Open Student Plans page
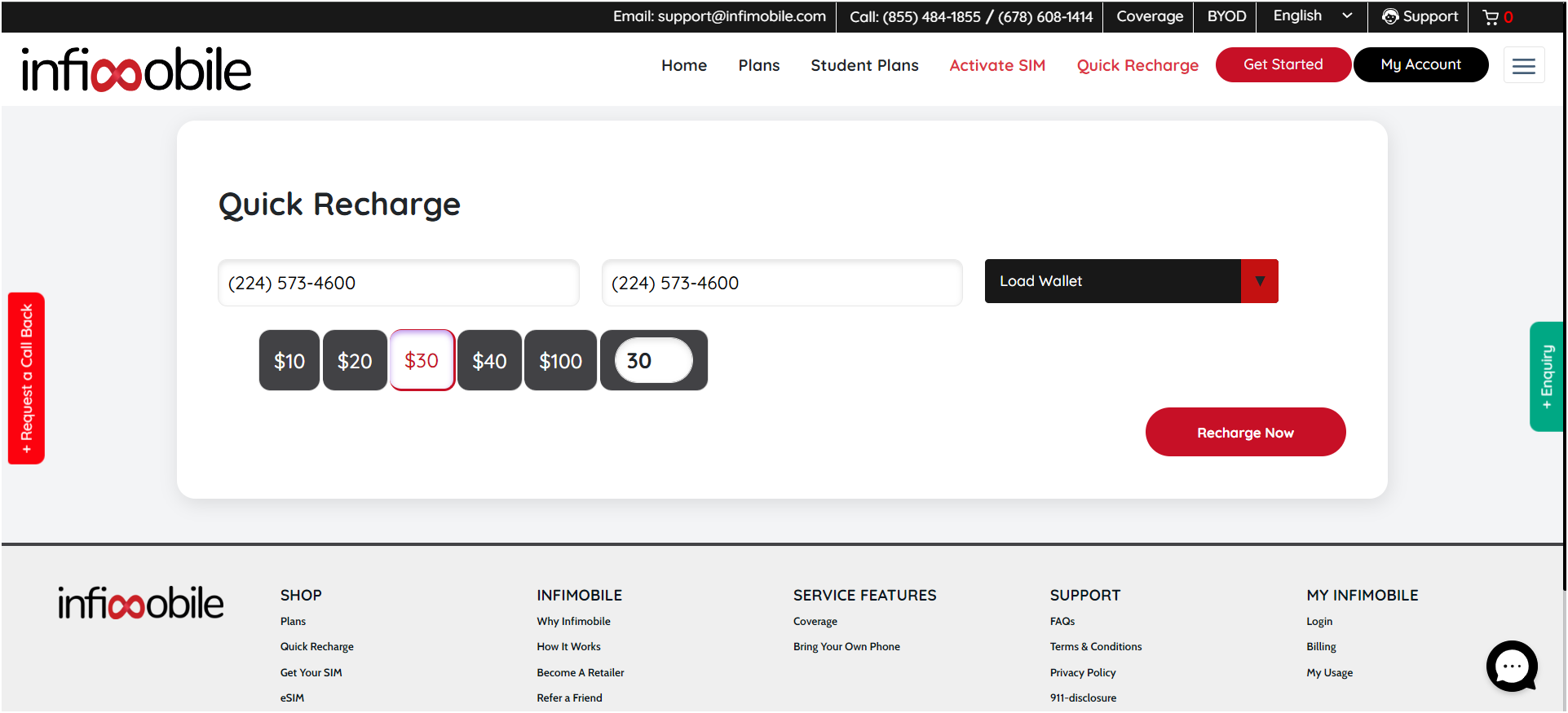Image resolution: width=1568 pixels, height=713 pixels. [864, 65]
